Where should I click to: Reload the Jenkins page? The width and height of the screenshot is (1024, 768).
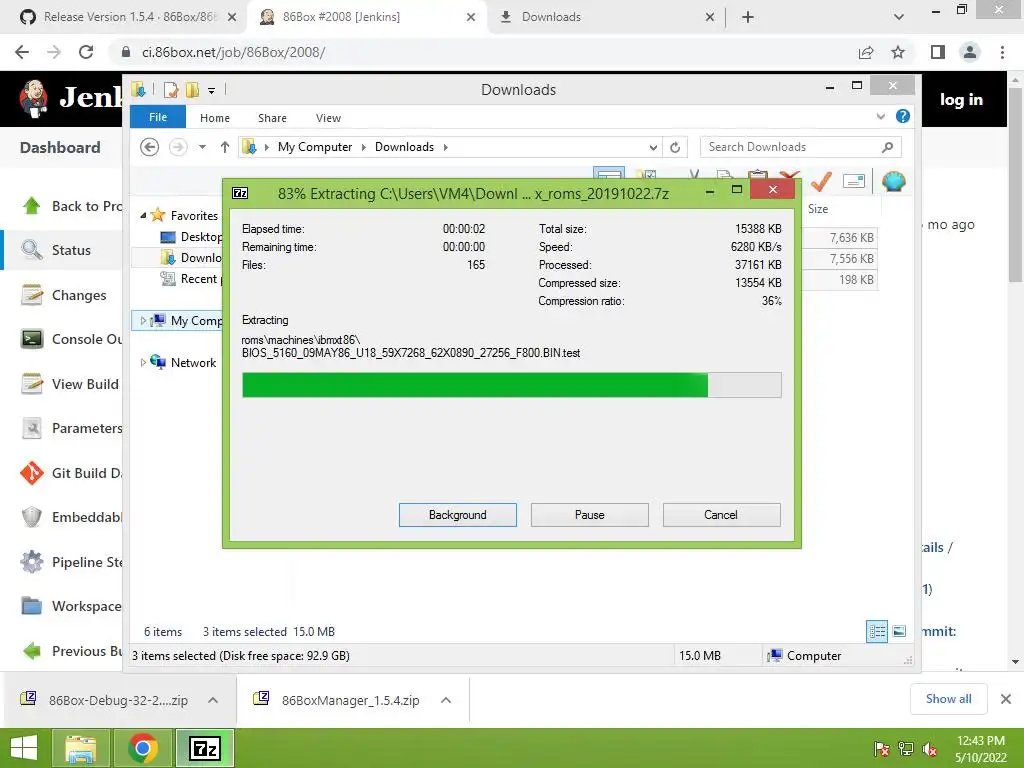[x=86, y=52]
